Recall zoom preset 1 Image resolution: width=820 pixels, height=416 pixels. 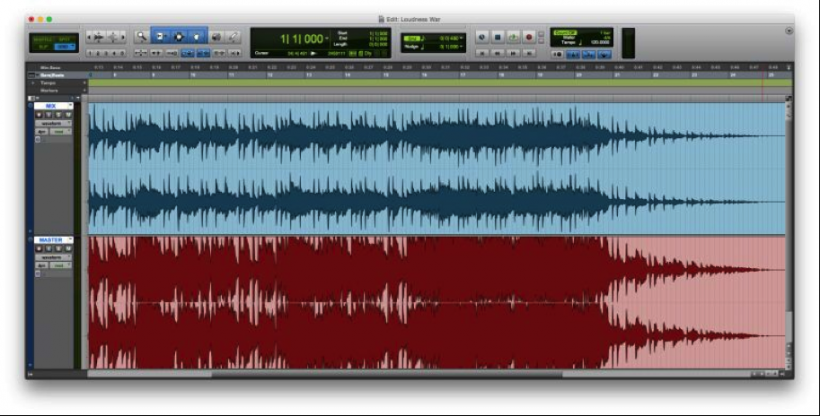point(90,53)
